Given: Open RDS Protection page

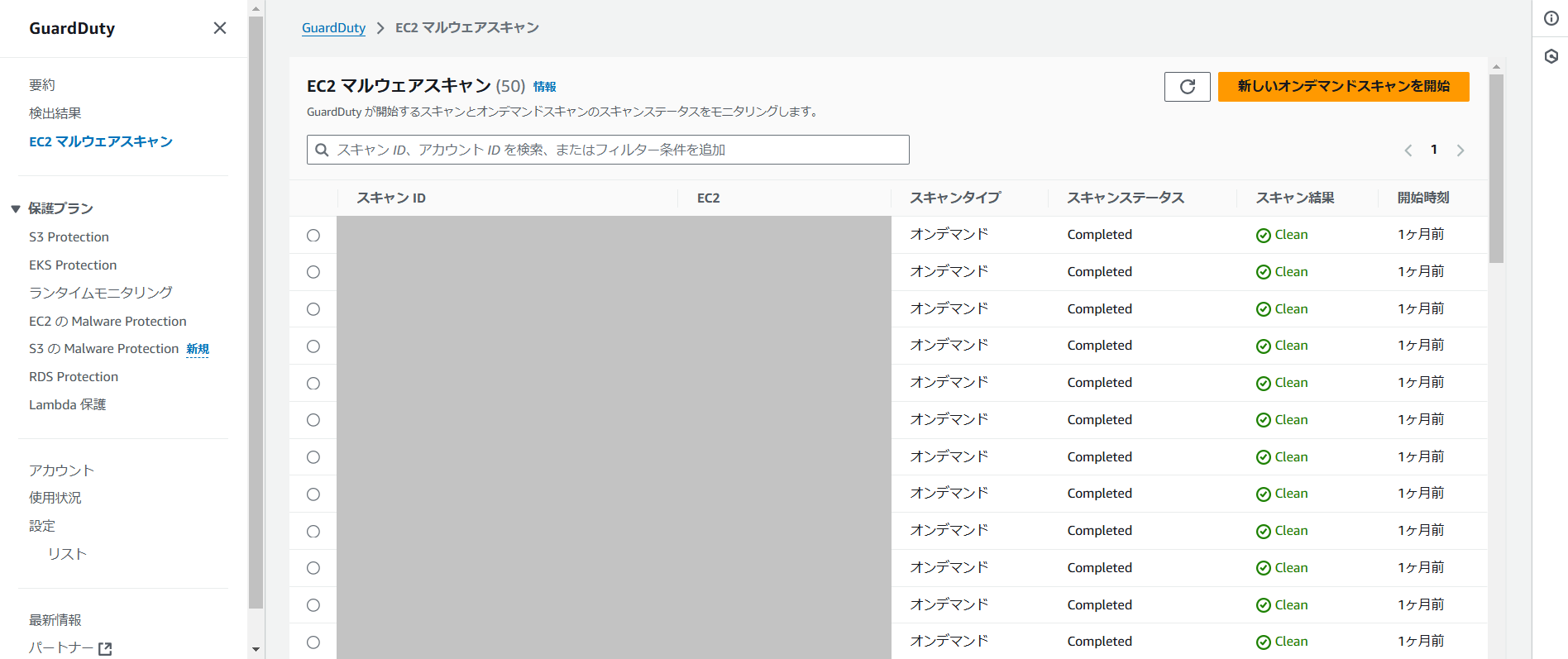Looking at the screenshot, I should tap(74, 377).
